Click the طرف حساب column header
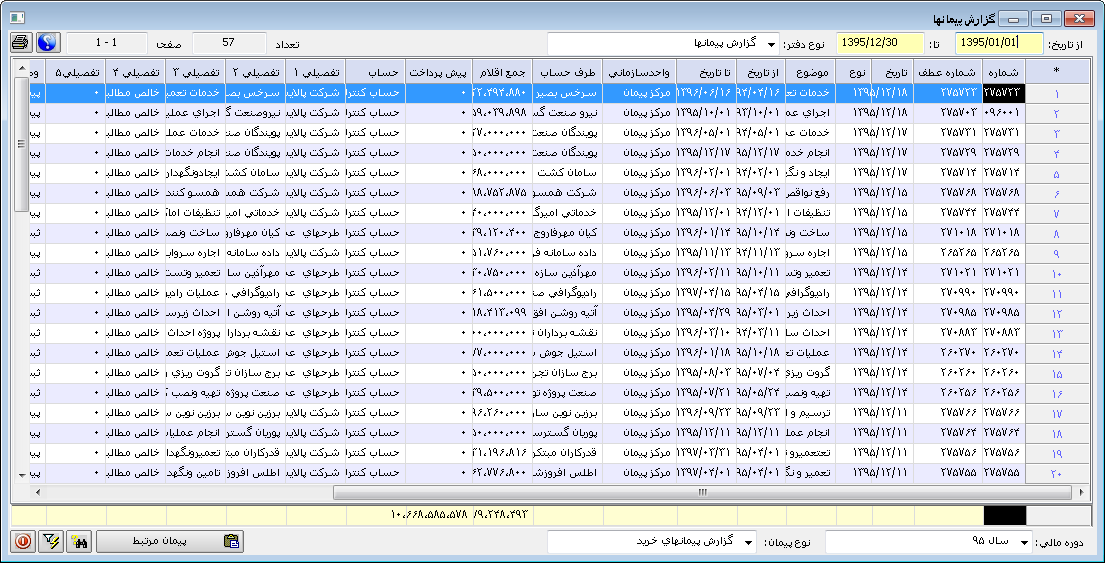Screen dimensions: 1105x563 [567, 73]
